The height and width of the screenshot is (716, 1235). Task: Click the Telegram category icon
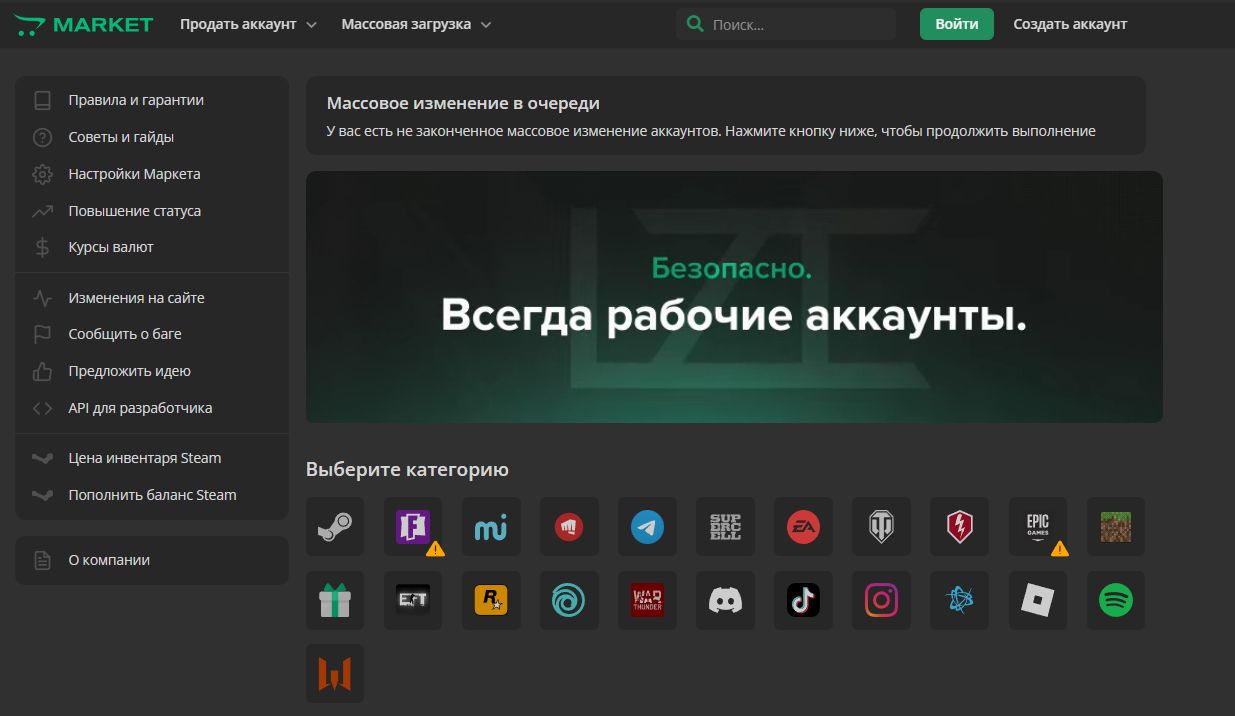[x=647, y=527]
